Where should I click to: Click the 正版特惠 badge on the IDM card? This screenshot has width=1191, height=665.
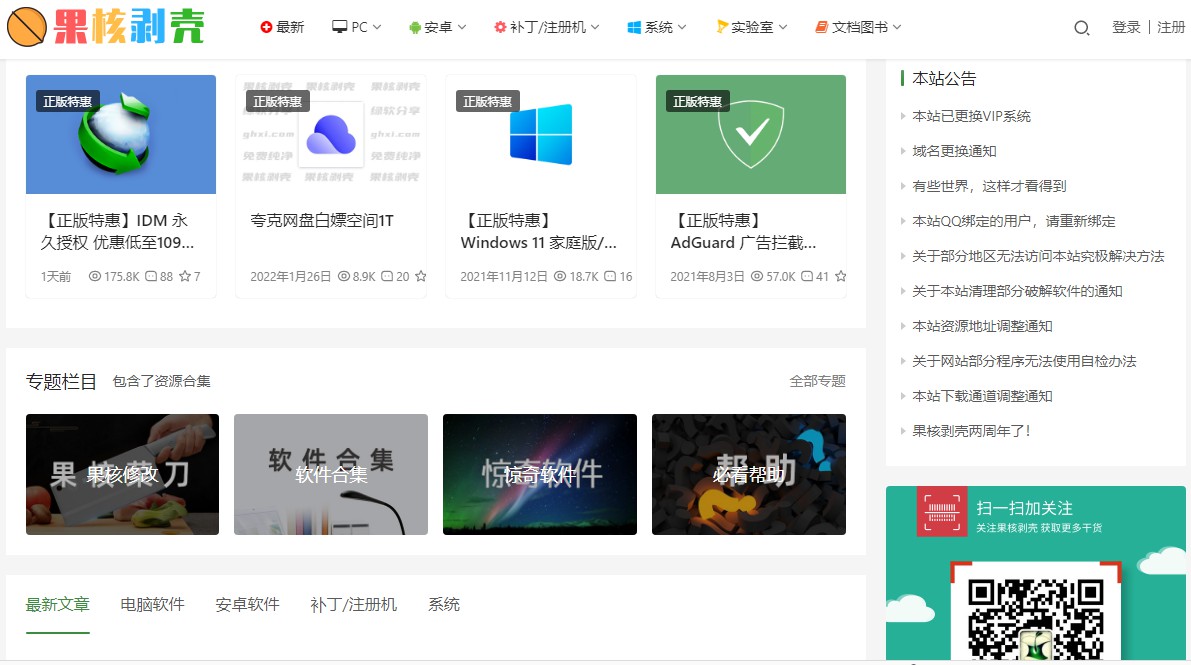[68, 101]
